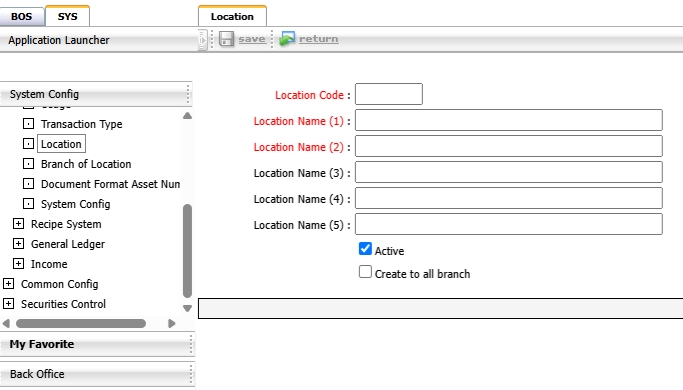The image size is (683, 390).
Task: Click the save link text
Action: click(252, 39)
